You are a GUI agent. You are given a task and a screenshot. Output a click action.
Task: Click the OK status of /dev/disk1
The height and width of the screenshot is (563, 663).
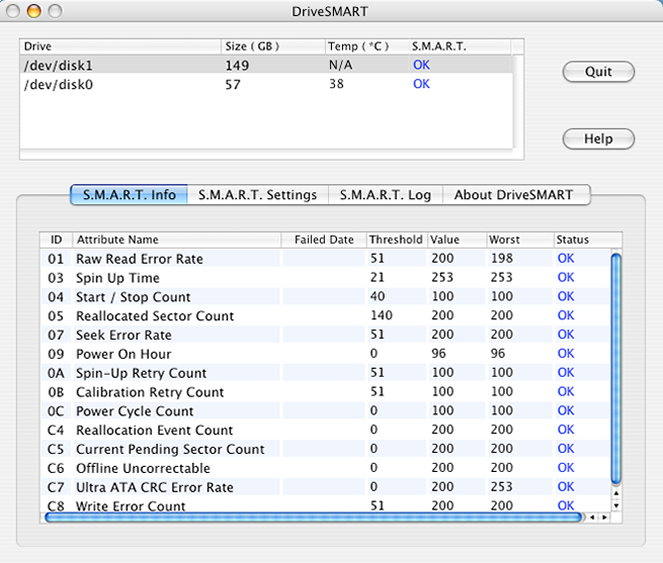coord(421,65)
